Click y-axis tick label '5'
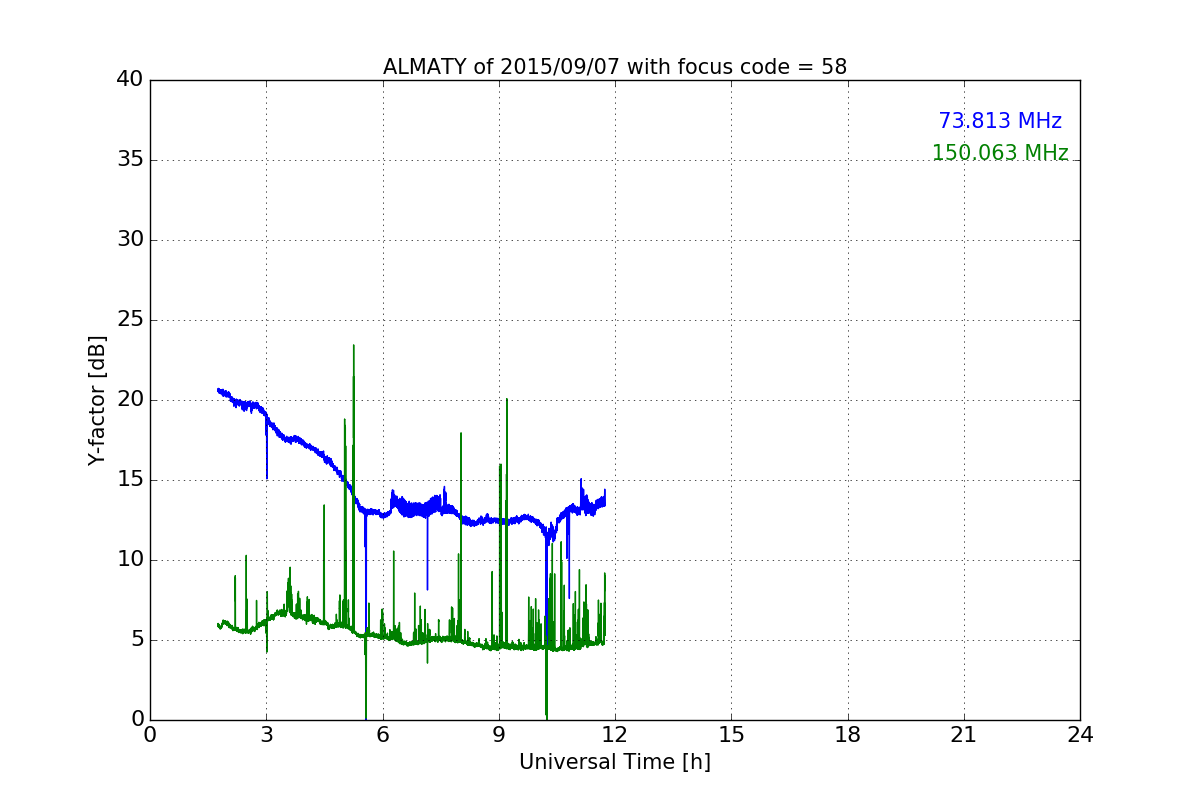1200x800 pixels. [137, 640]
